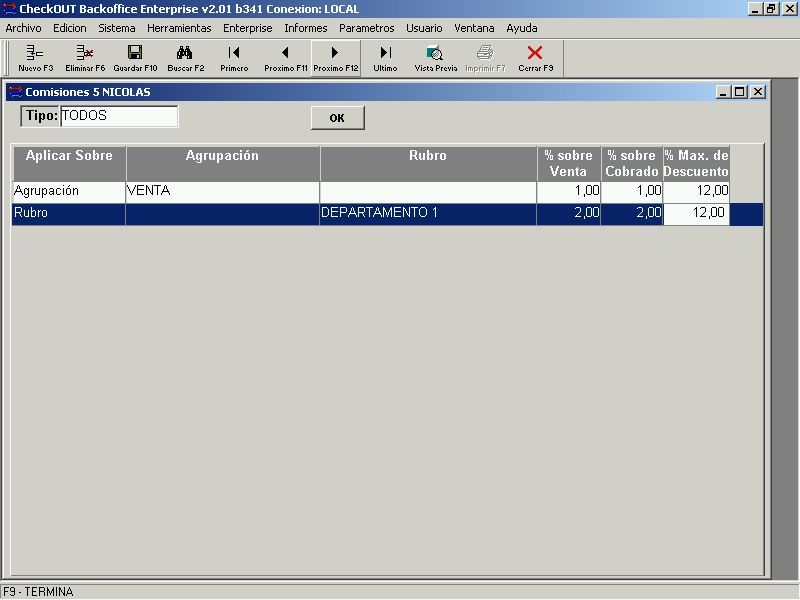The image size is (800, 600).
Task: Restore the CheckOUT Backoffice main window
Action: tap(771, 9)
